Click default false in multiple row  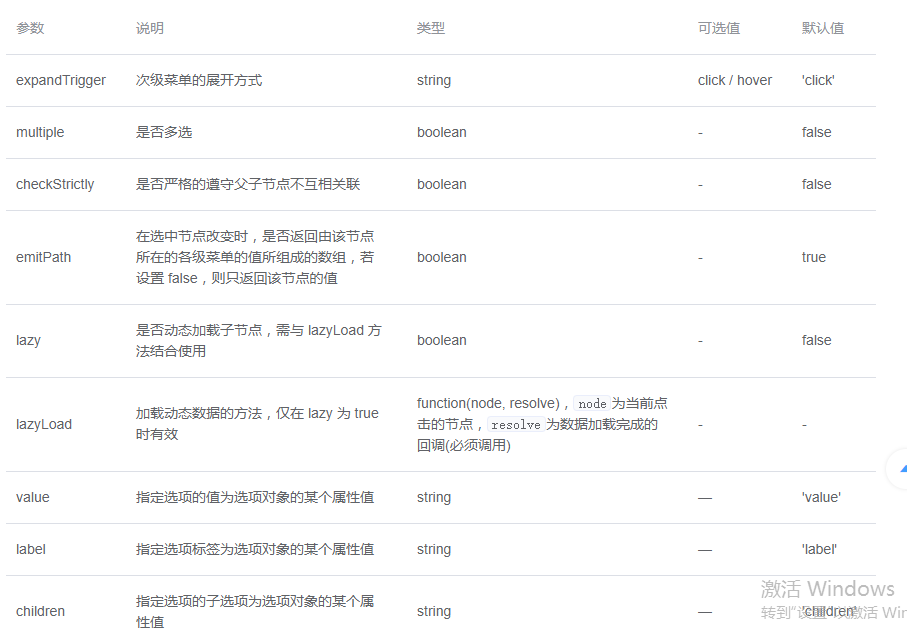(x=816, y=132)
